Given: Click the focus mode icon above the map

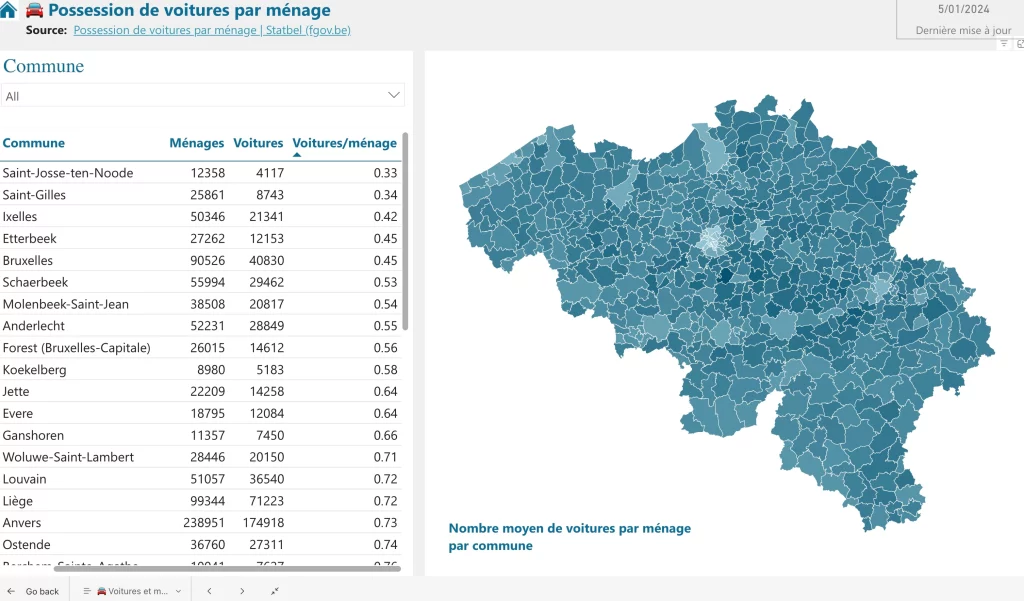Looking at the screenshot, I should point(1017,43).
